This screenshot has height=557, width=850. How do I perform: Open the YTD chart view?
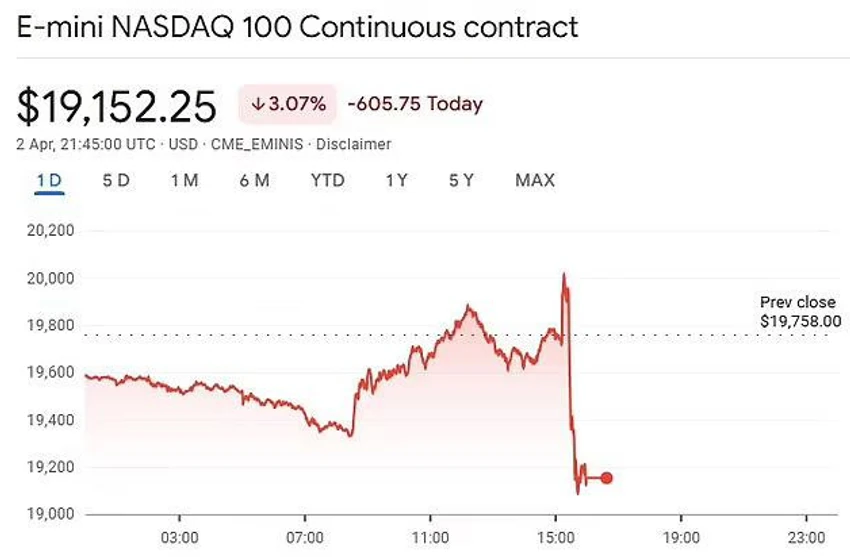tap(327, 180)
